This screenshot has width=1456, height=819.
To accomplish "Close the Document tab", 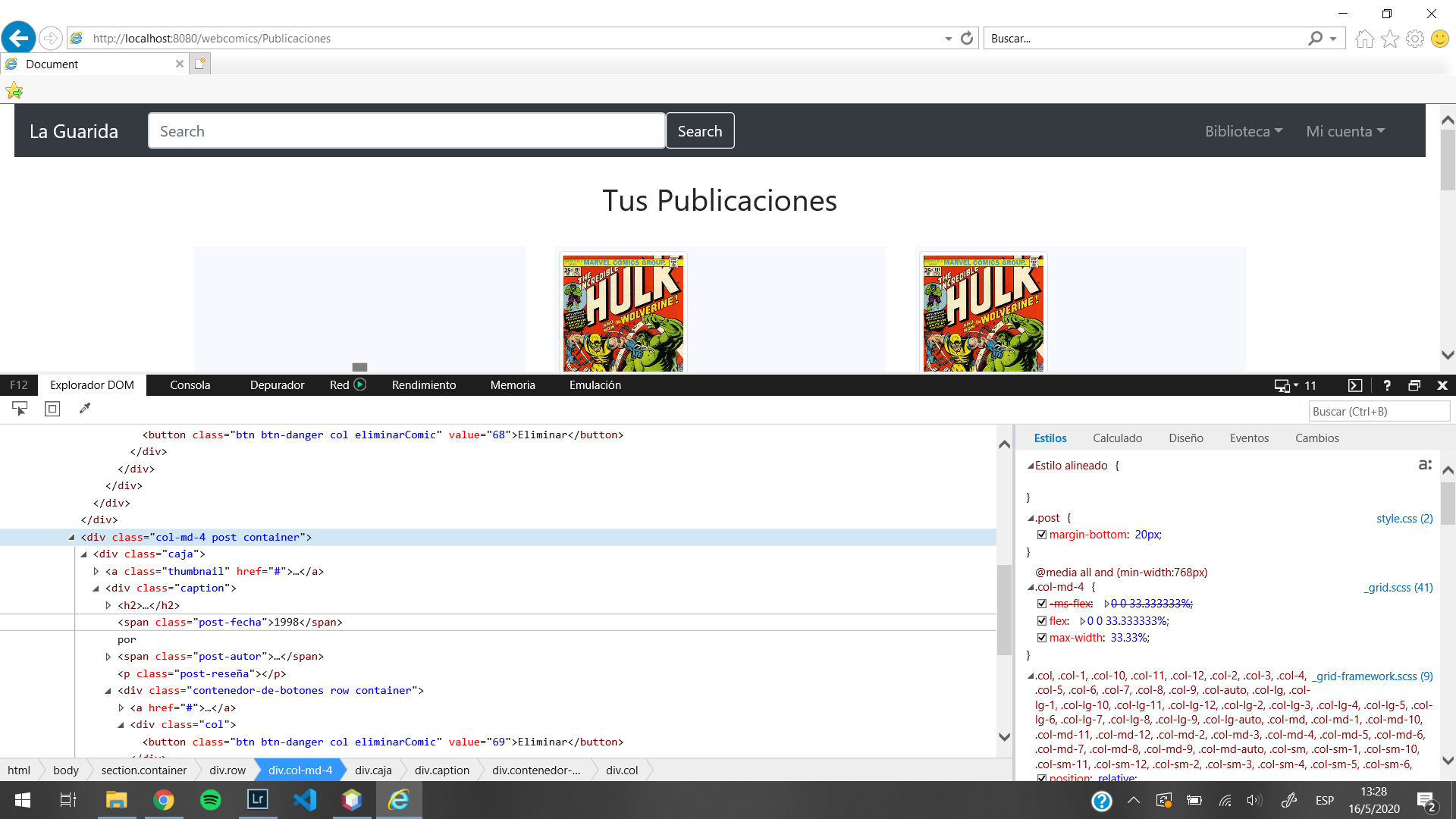I will (180, 64).
